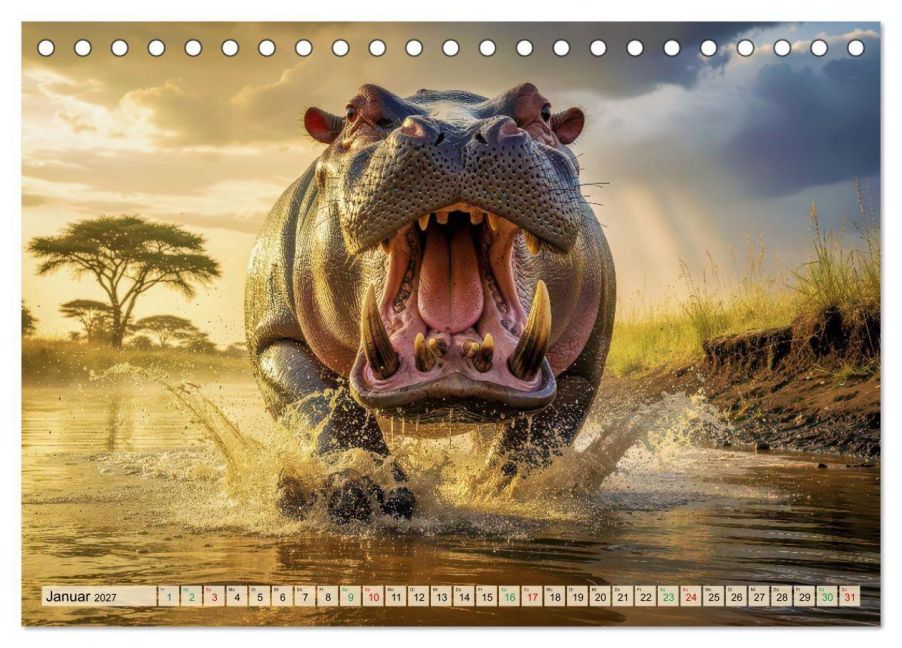
Task: Pick the green Saturday date 2
Action: click(x=192, y=596)
